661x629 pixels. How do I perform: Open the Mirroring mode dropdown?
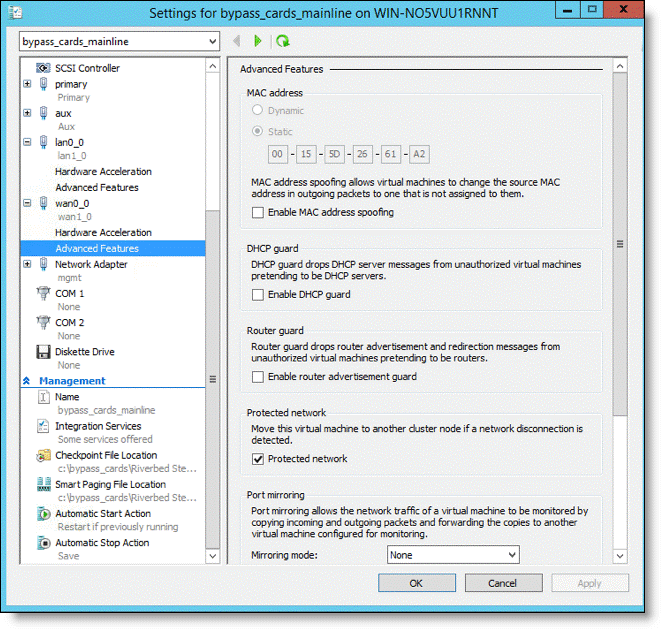tap(453, 555)
